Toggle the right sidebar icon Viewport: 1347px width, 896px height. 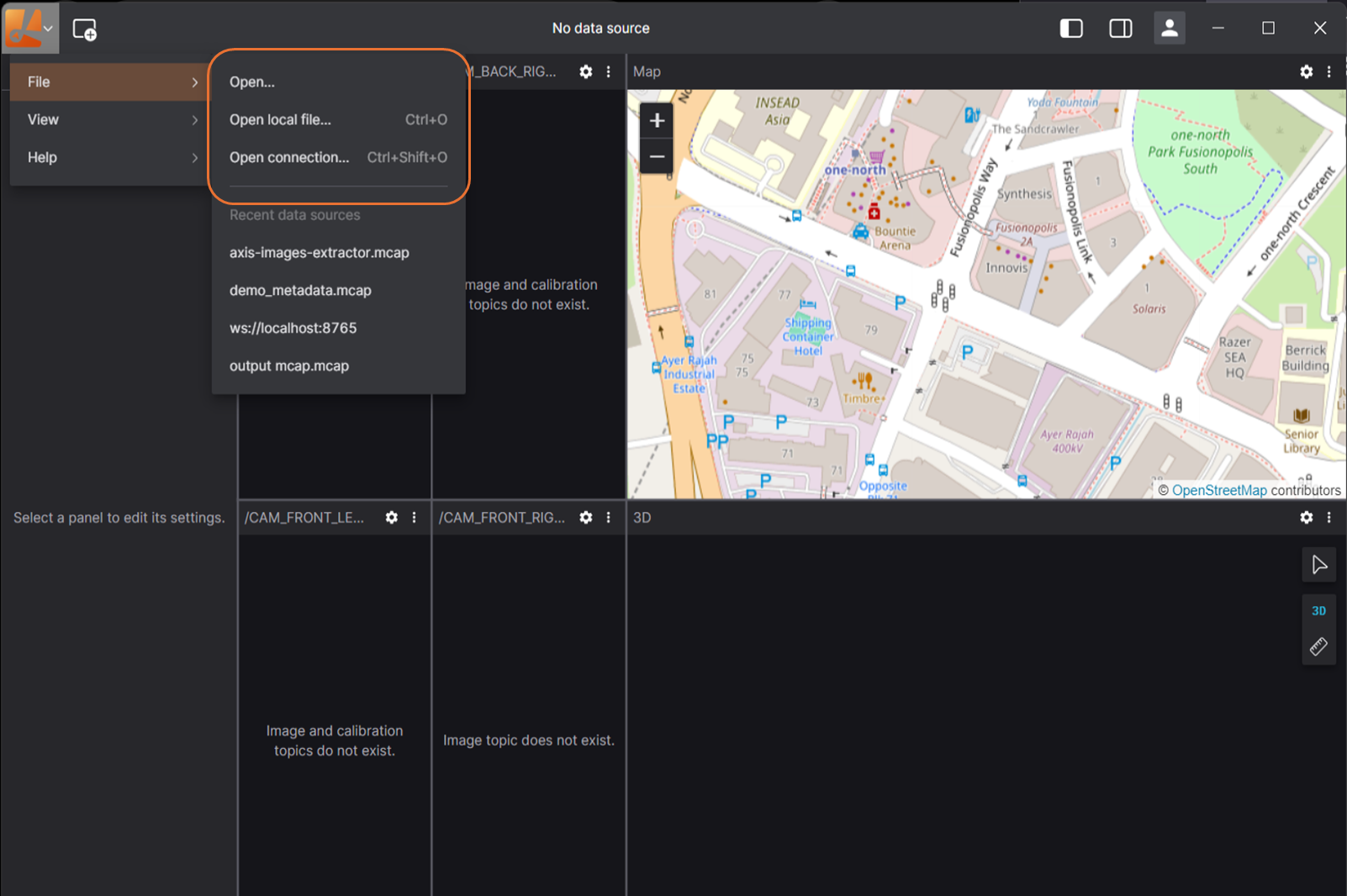[x=1120, y=28]
